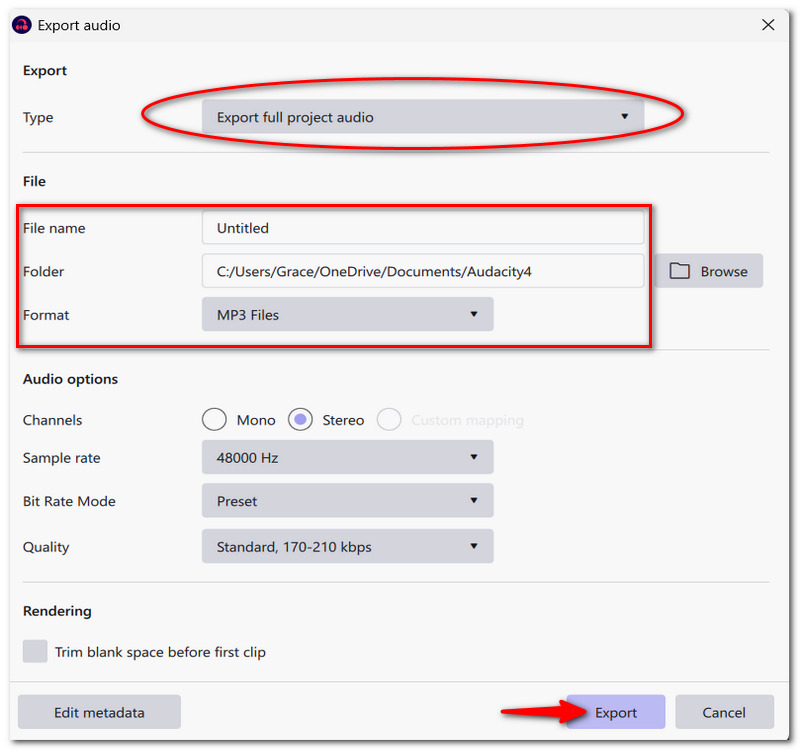Open the Sample rate dropdown

[347, 457]
